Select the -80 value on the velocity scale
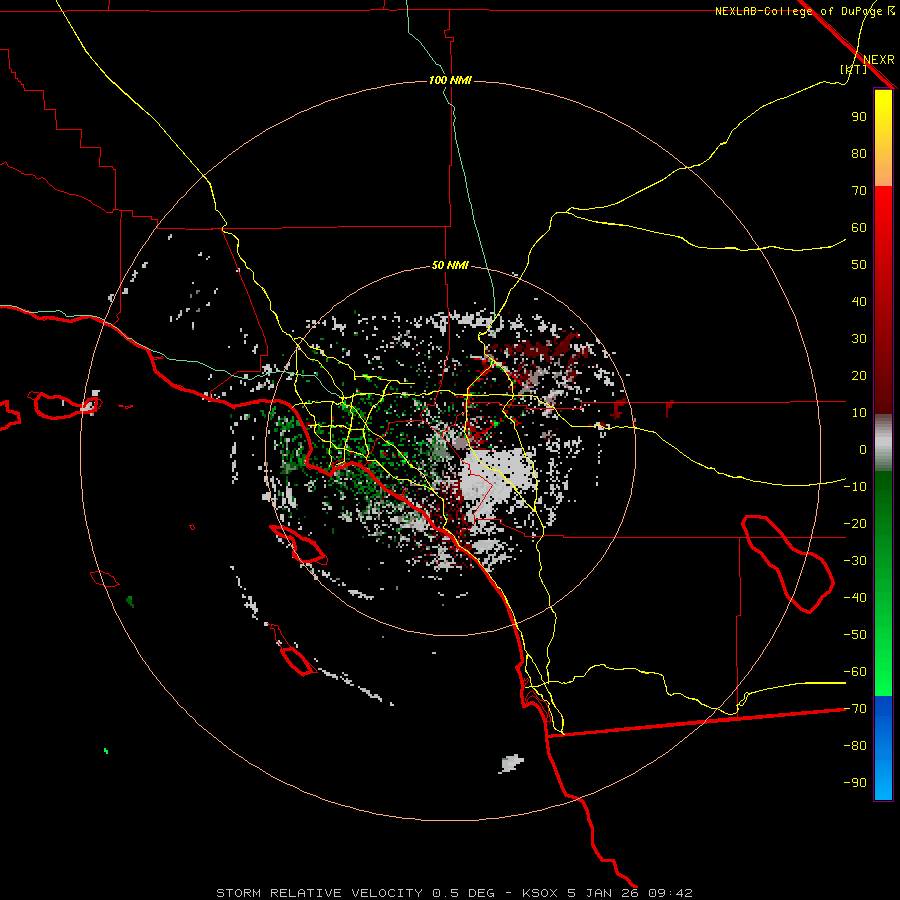Image resolution: width=900 pixels, height=900 pixels. tap(855, 746)
